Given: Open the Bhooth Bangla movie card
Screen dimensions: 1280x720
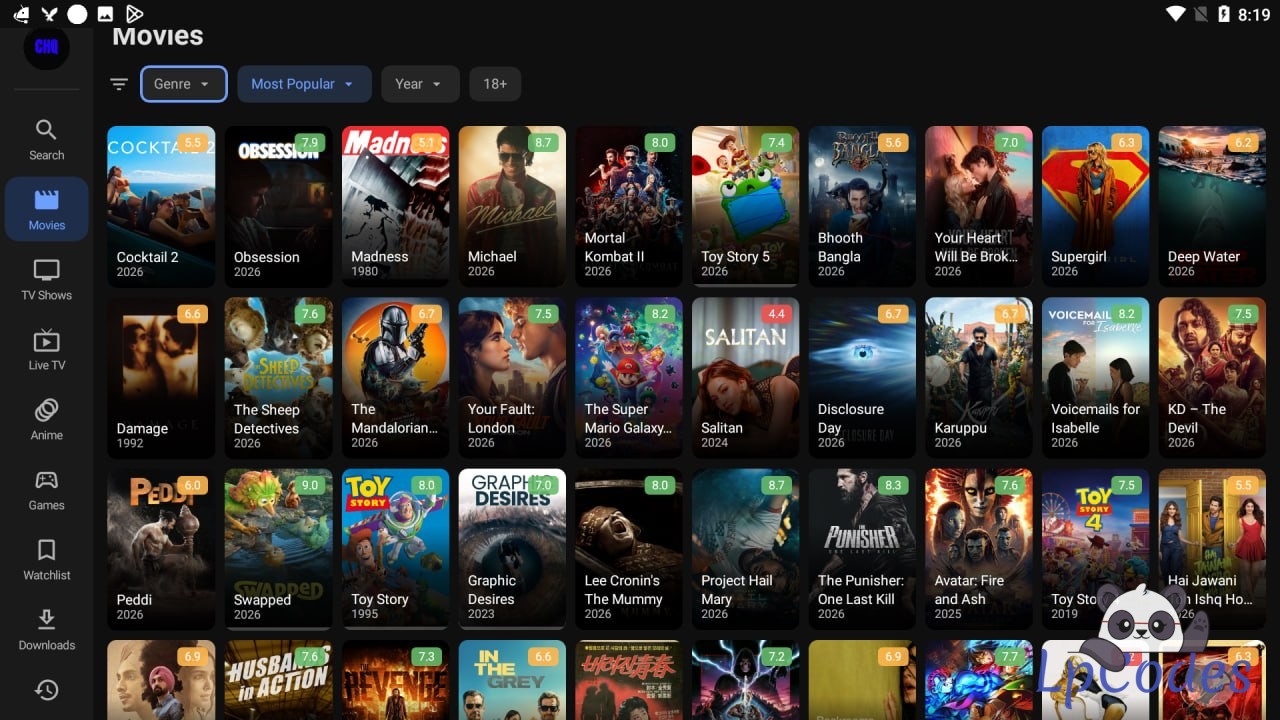Looking at the screenshot, I should pyautogui.click(x=863, y=206).
